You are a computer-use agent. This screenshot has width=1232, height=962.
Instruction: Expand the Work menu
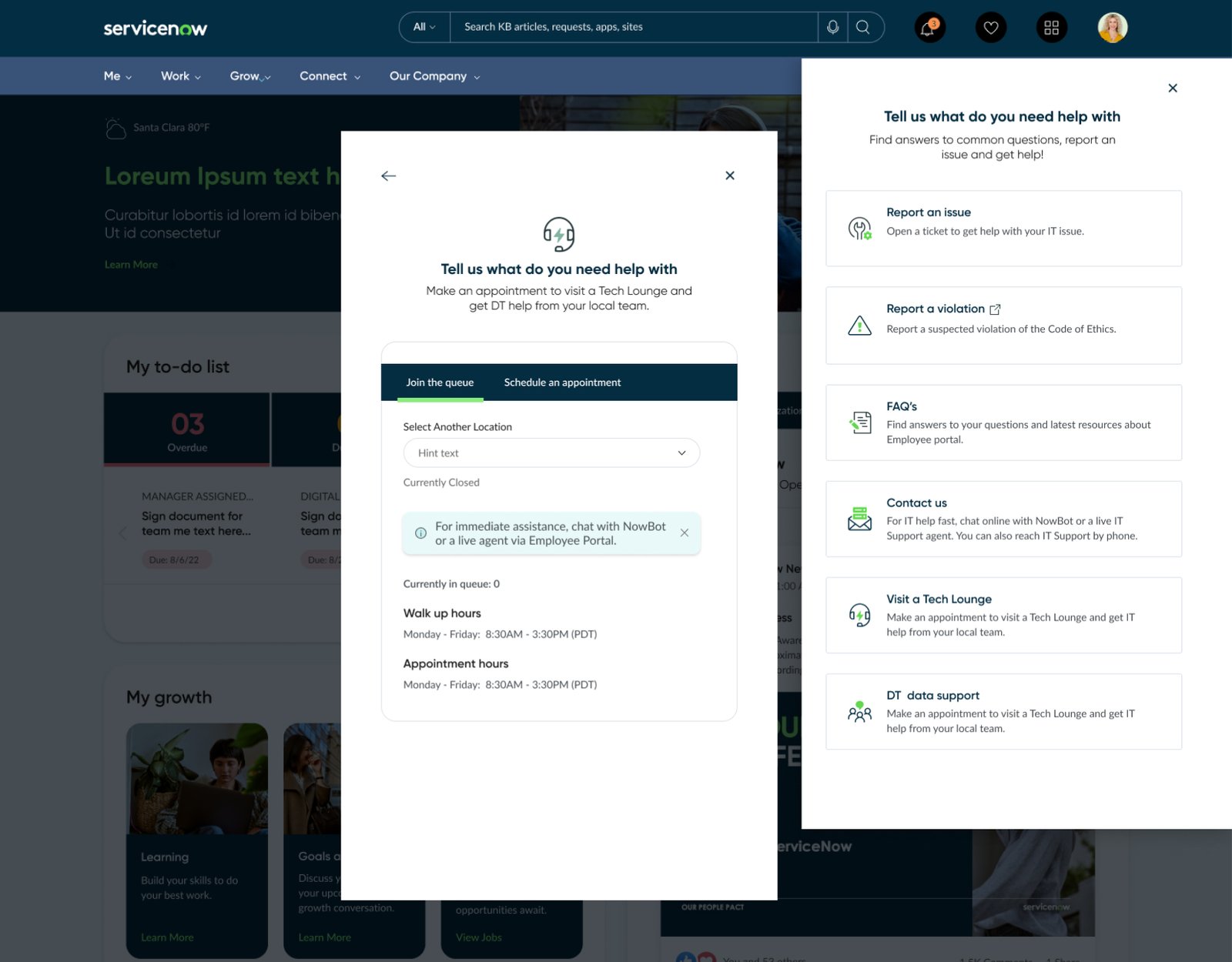(x=181, y=76)
